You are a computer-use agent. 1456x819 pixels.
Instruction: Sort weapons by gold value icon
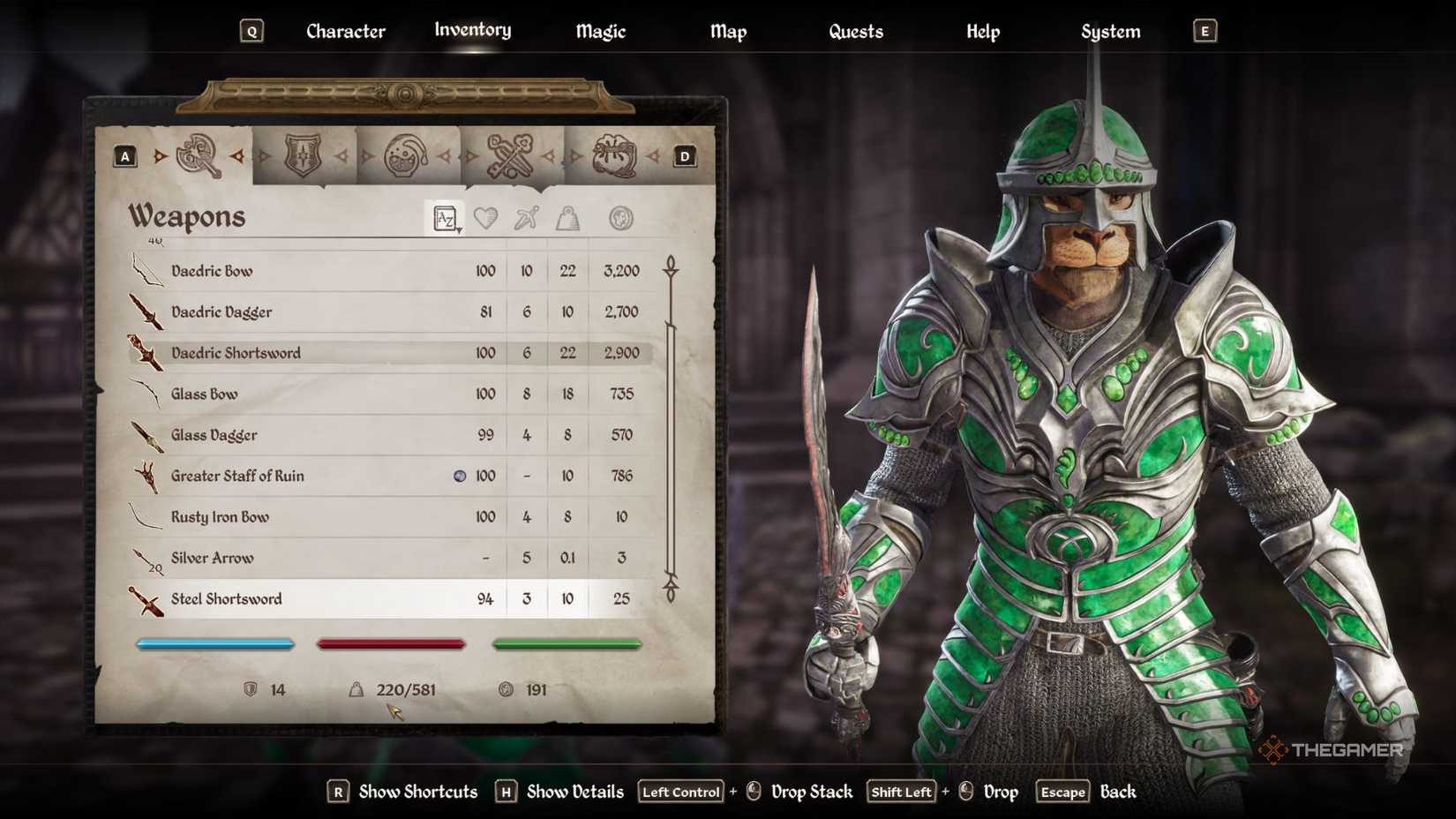point(621,218)
